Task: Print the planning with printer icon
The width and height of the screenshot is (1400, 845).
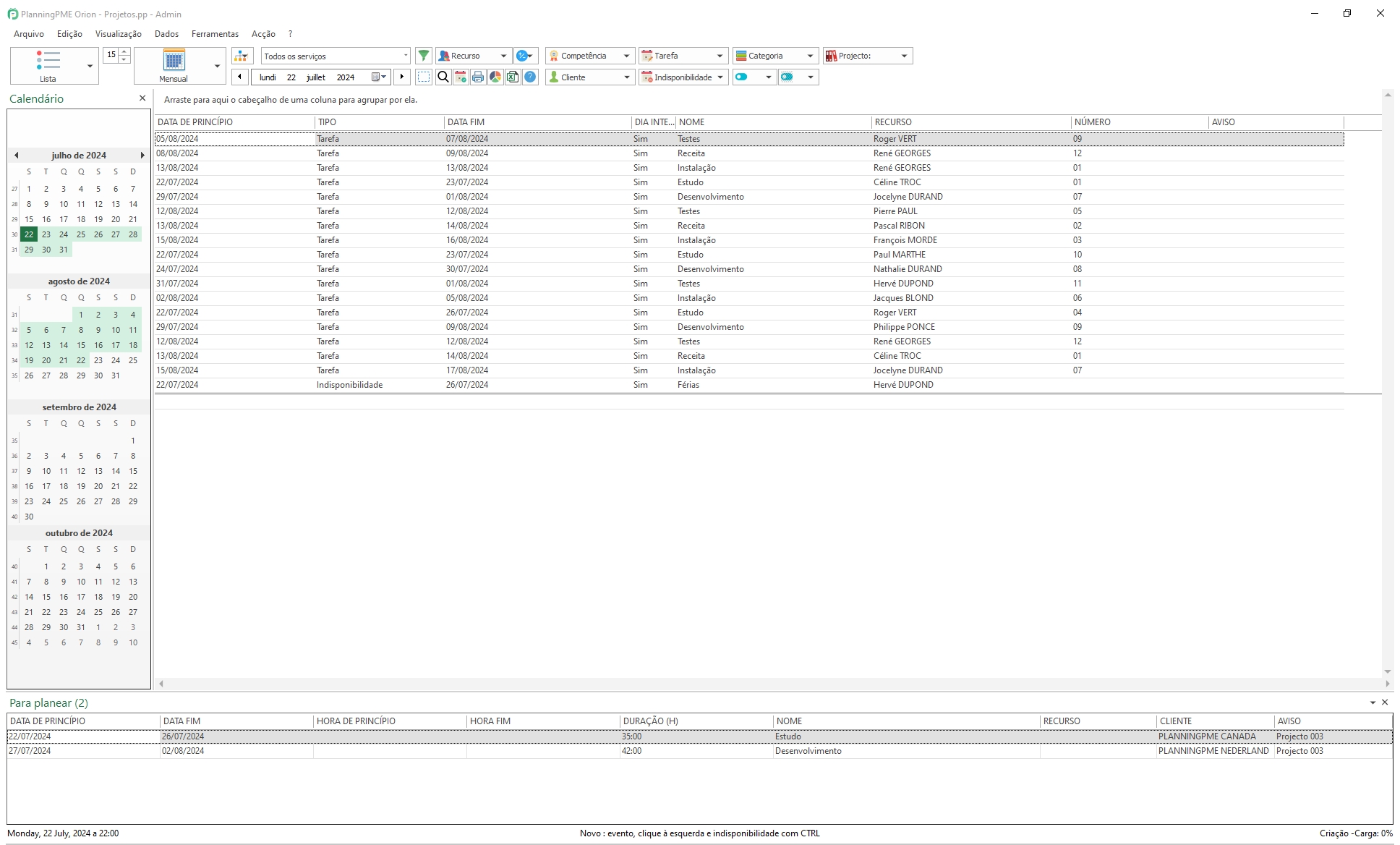Action: [x=478, y=77]
